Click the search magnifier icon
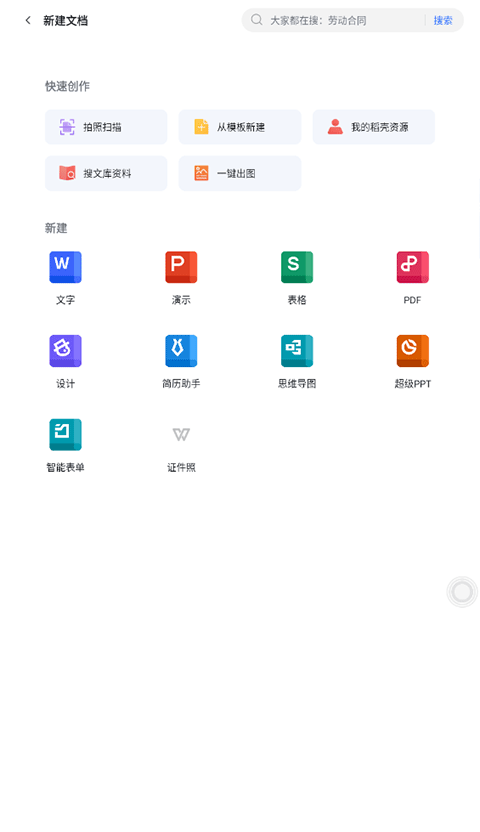 click(x=257, y=20)
